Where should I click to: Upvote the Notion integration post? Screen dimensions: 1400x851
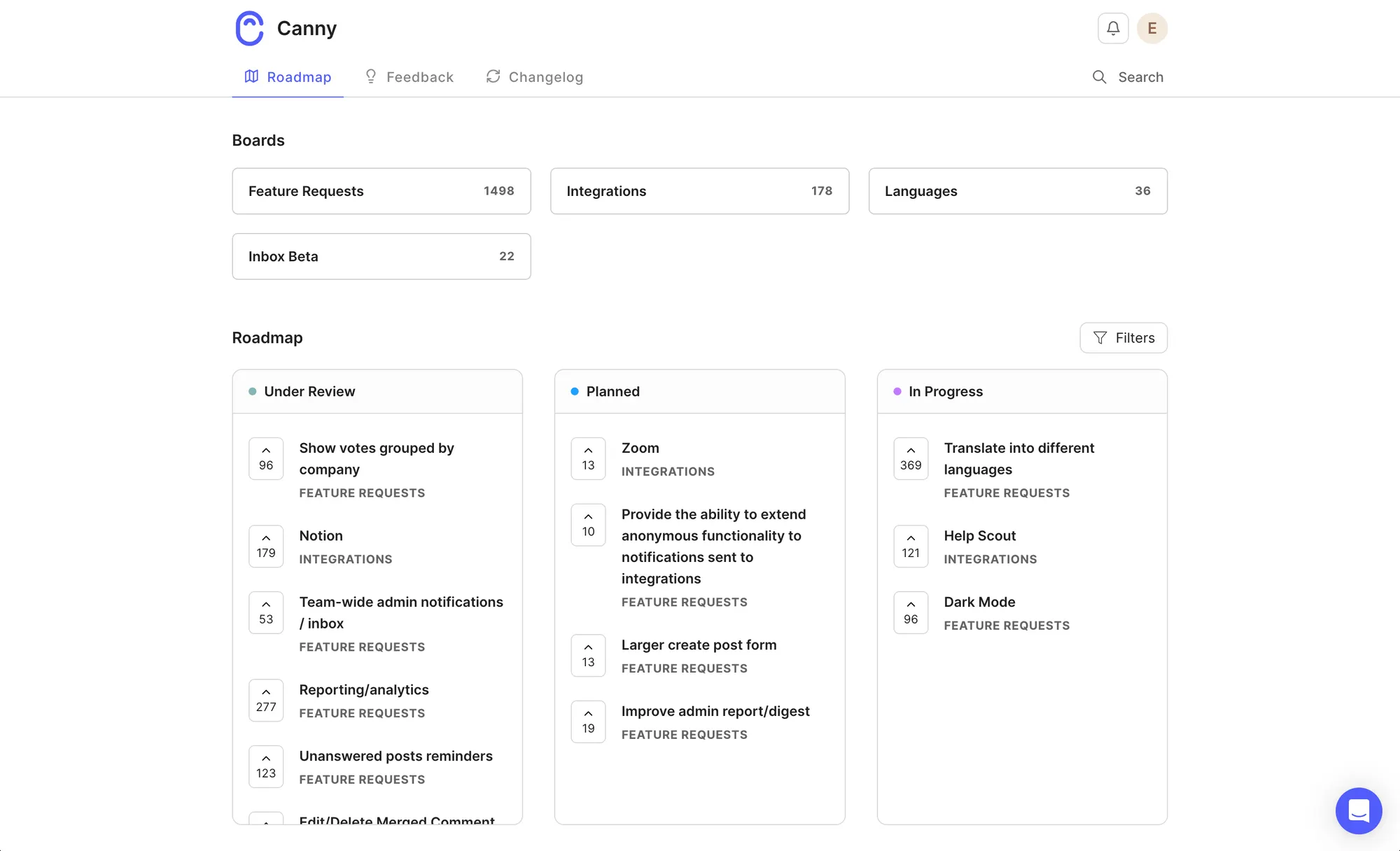point(266,546)
